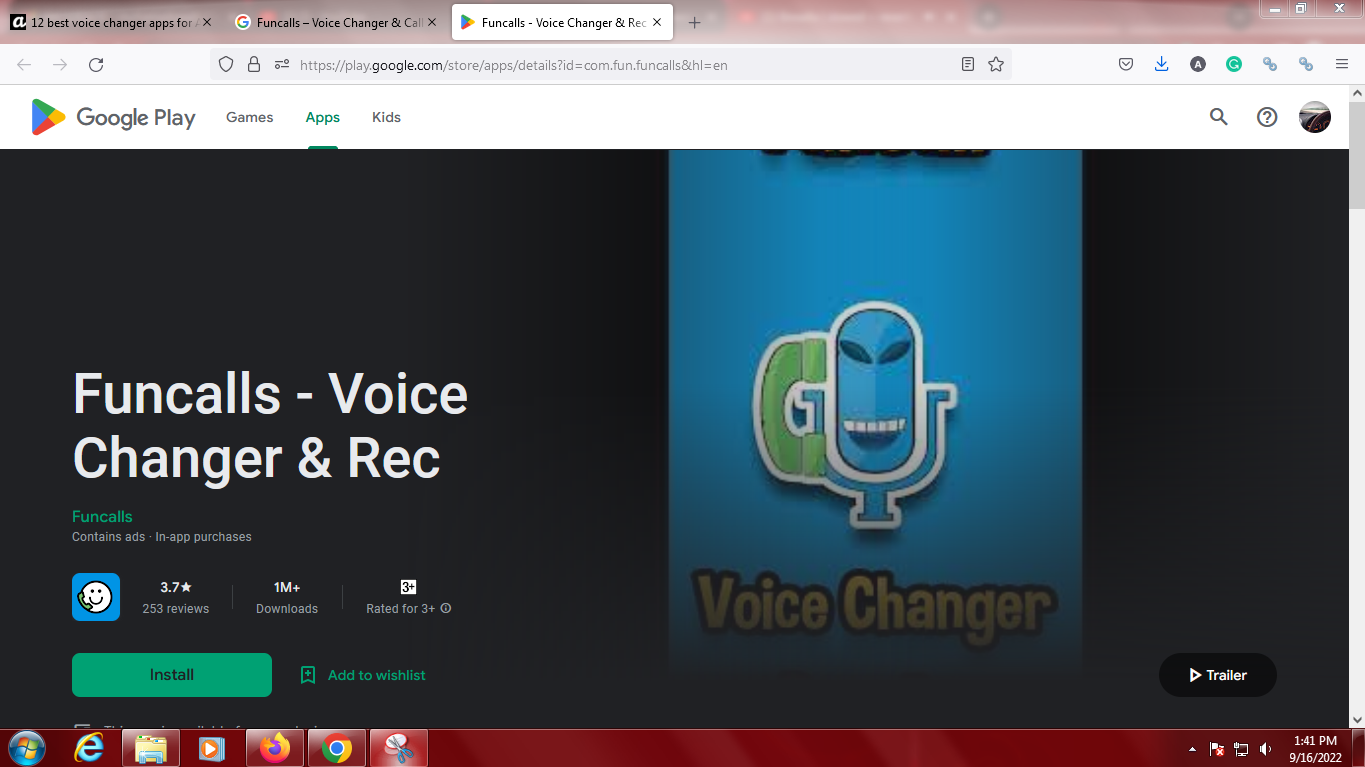Screen dimensions: 1365x767
Task: Click Add to wishlist
Action: (364, 675)
